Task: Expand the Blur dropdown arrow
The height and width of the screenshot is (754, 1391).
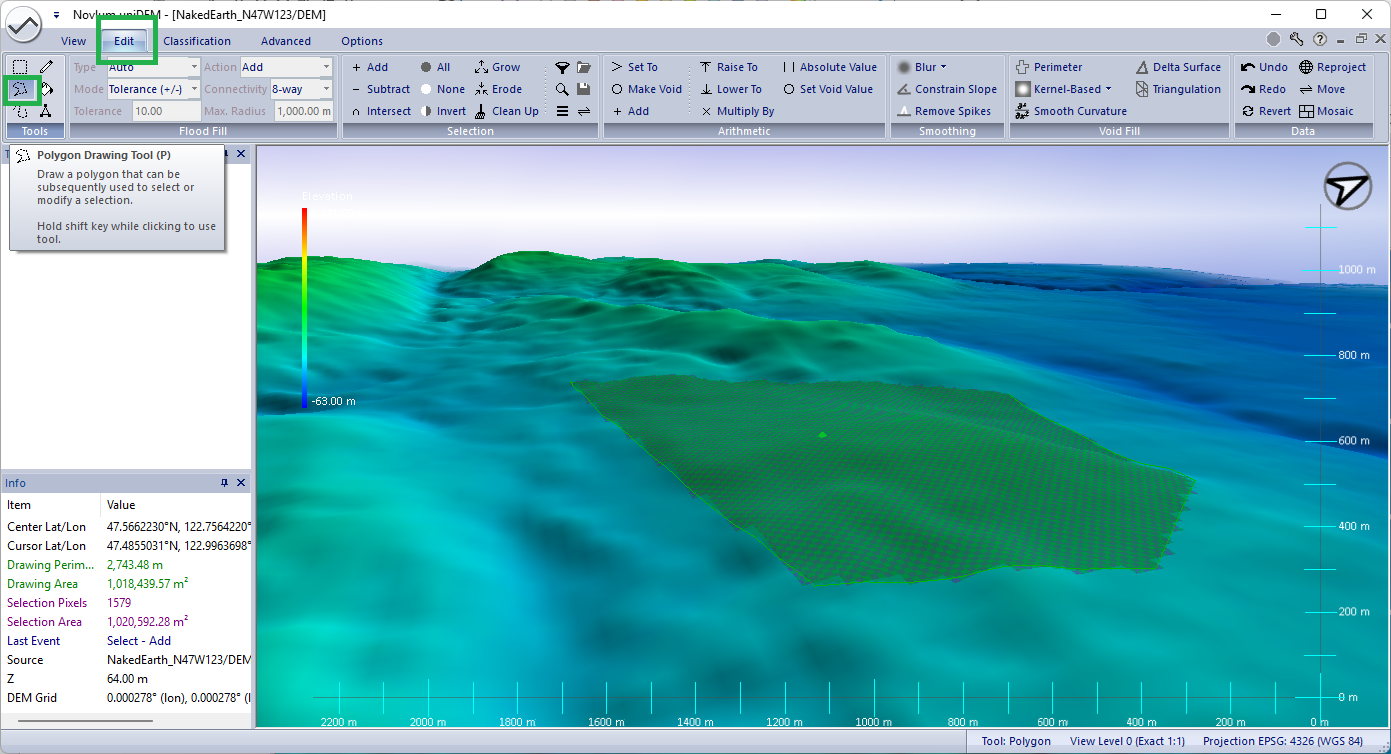Action: 944,67
